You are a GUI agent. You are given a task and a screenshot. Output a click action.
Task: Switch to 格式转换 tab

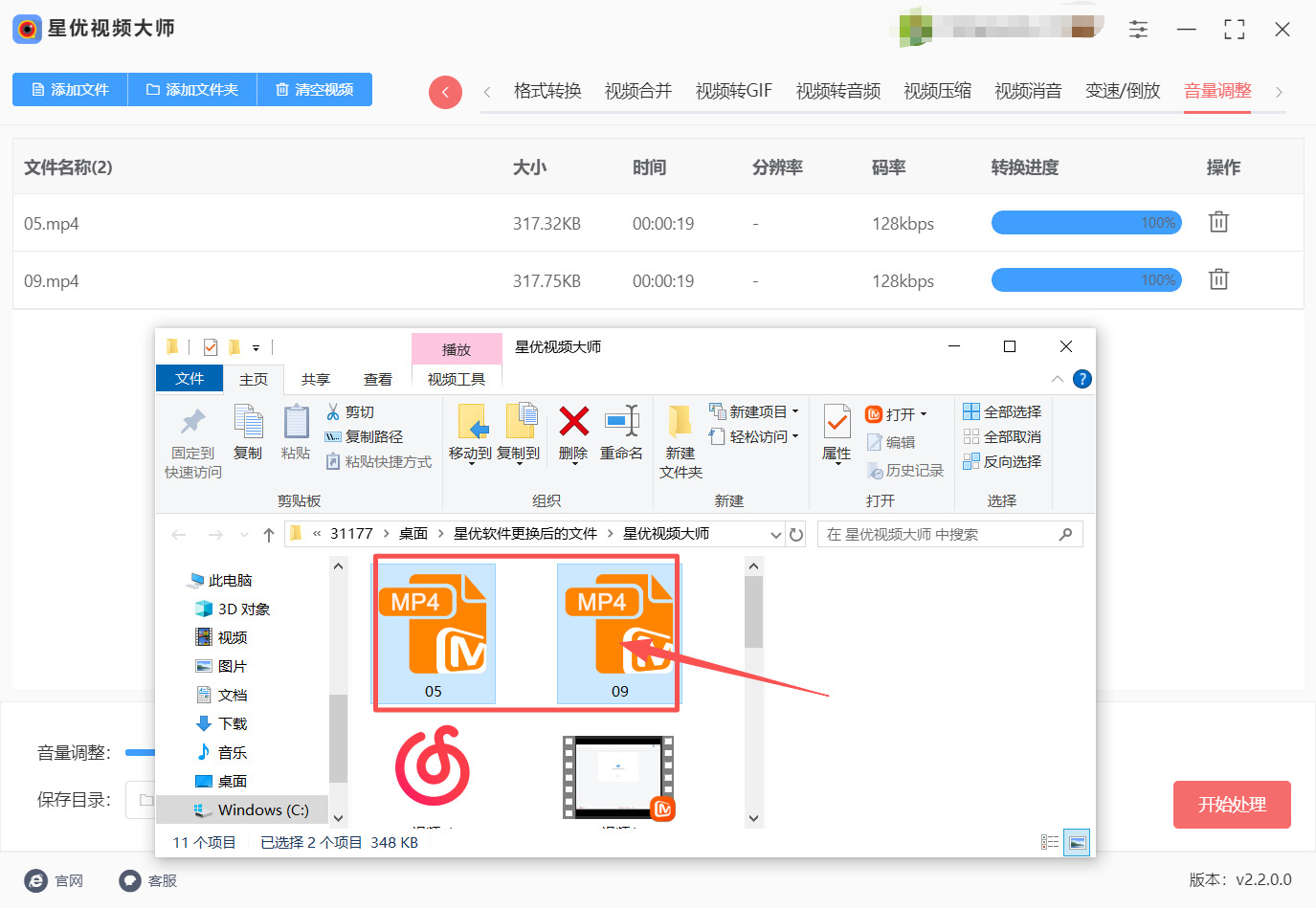click(547, 91)
